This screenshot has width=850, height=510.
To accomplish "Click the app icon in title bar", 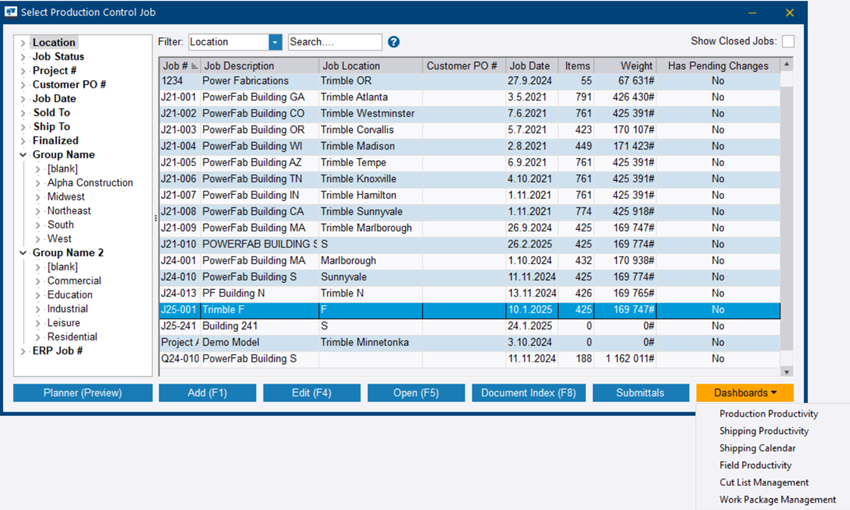I will (x=12, y=13).
